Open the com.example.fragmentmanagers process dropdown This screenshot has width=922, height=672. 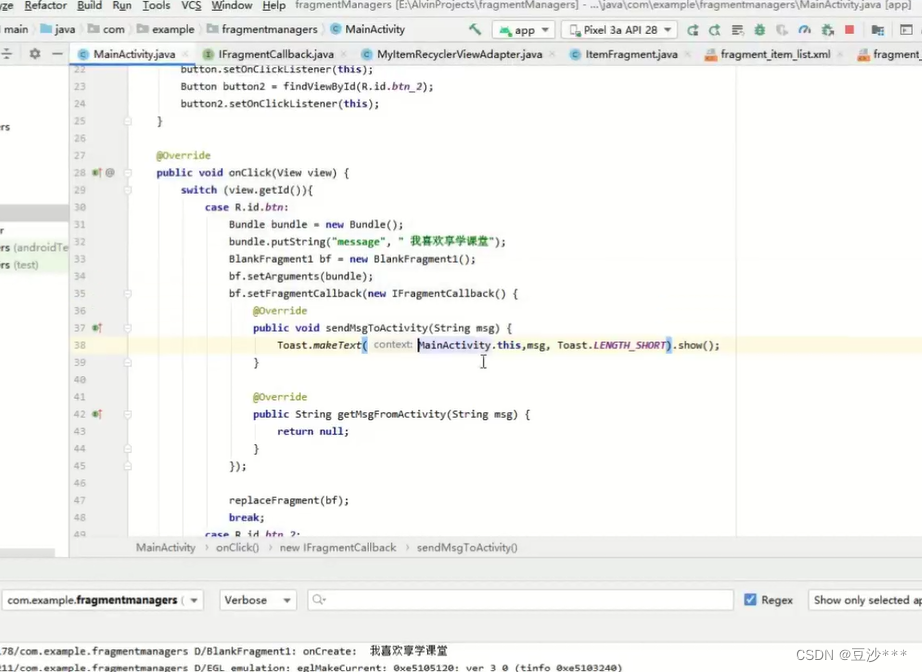pyautogui.click(x=102, y=600)
